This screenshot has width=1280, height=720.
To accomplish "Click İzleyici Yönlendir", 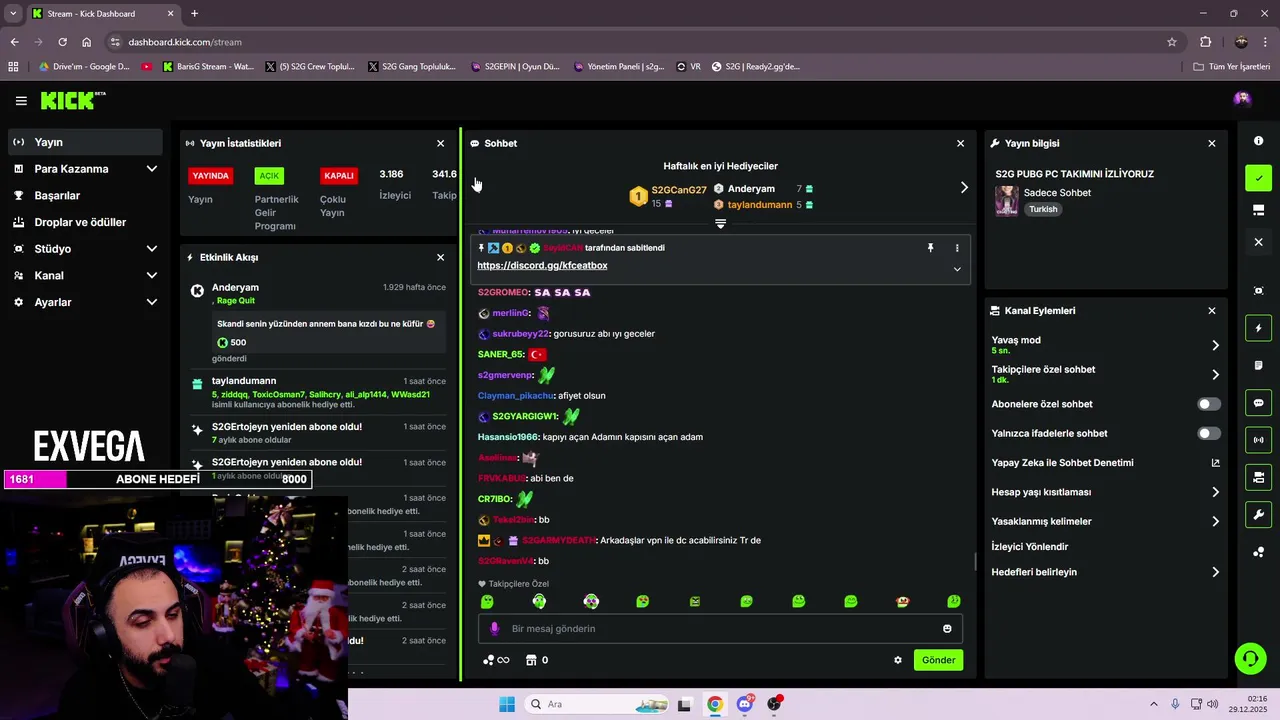I will tap(1029, 547).
